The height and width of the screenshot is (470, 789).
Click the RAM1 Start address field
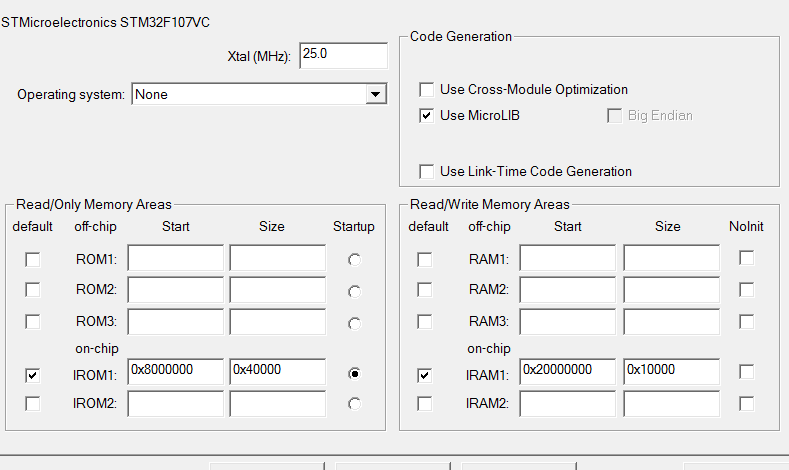pyautogui.click(x=568, y=258)
